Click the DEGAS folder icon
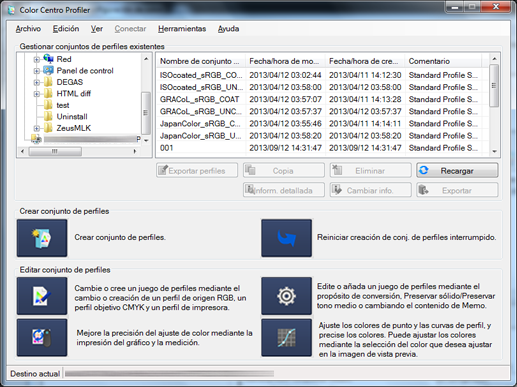Screen dimensions: 517x387 click(48, 82)
